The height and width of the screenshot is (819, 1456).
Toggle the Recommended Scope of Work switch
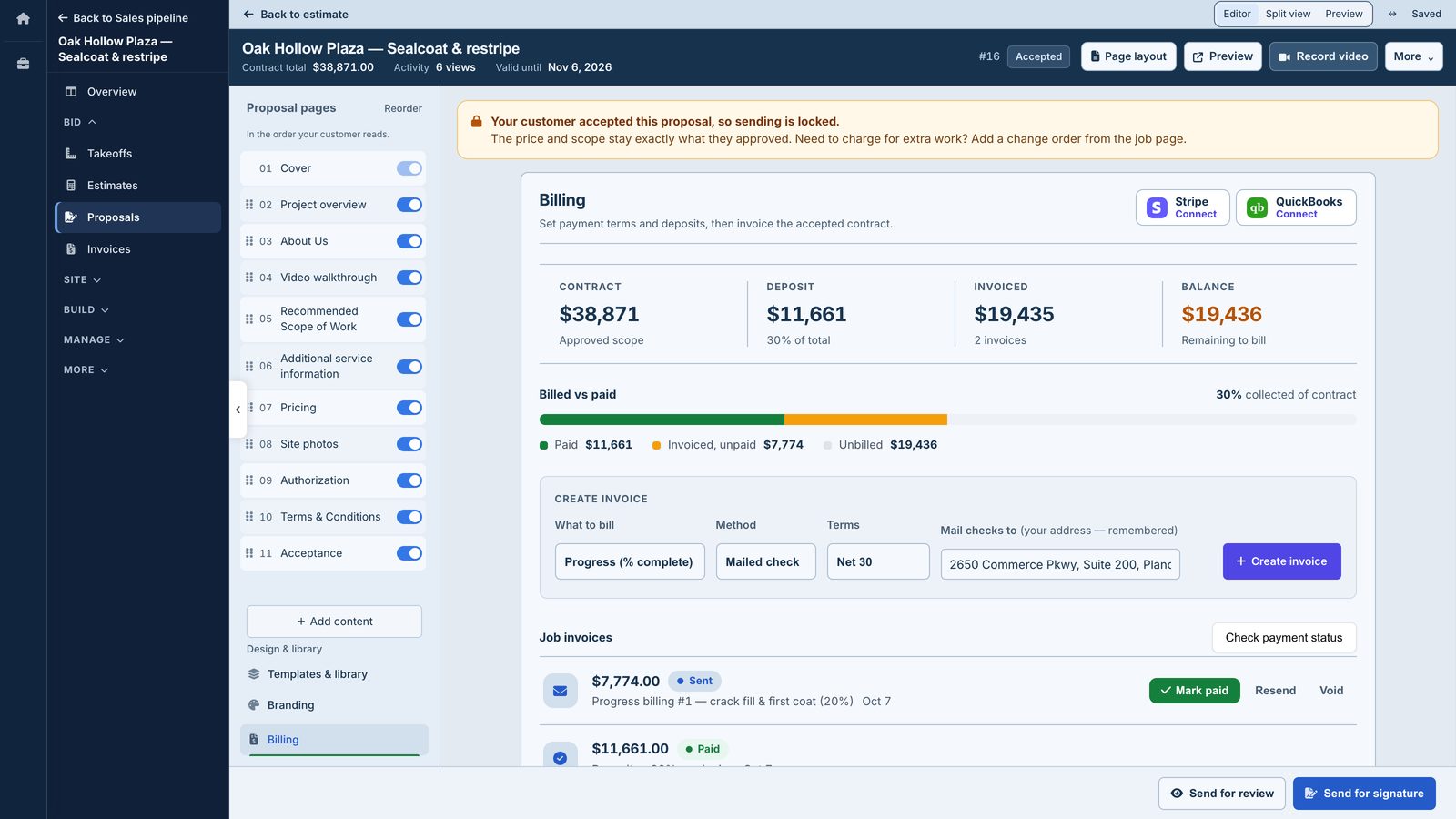click(x=409, y=319)
